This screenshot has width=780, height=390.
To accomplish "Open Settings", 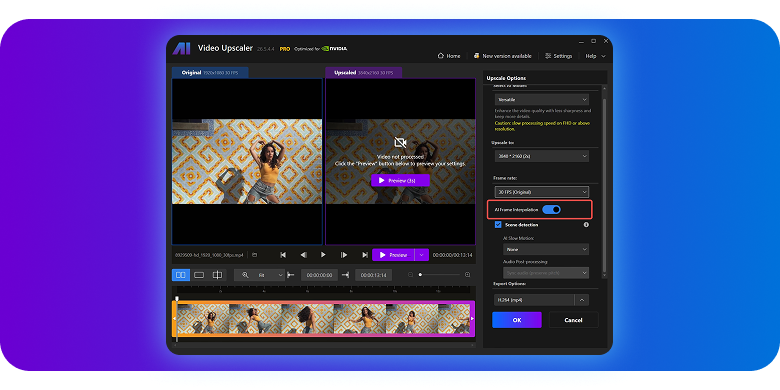I will (558, 56).
